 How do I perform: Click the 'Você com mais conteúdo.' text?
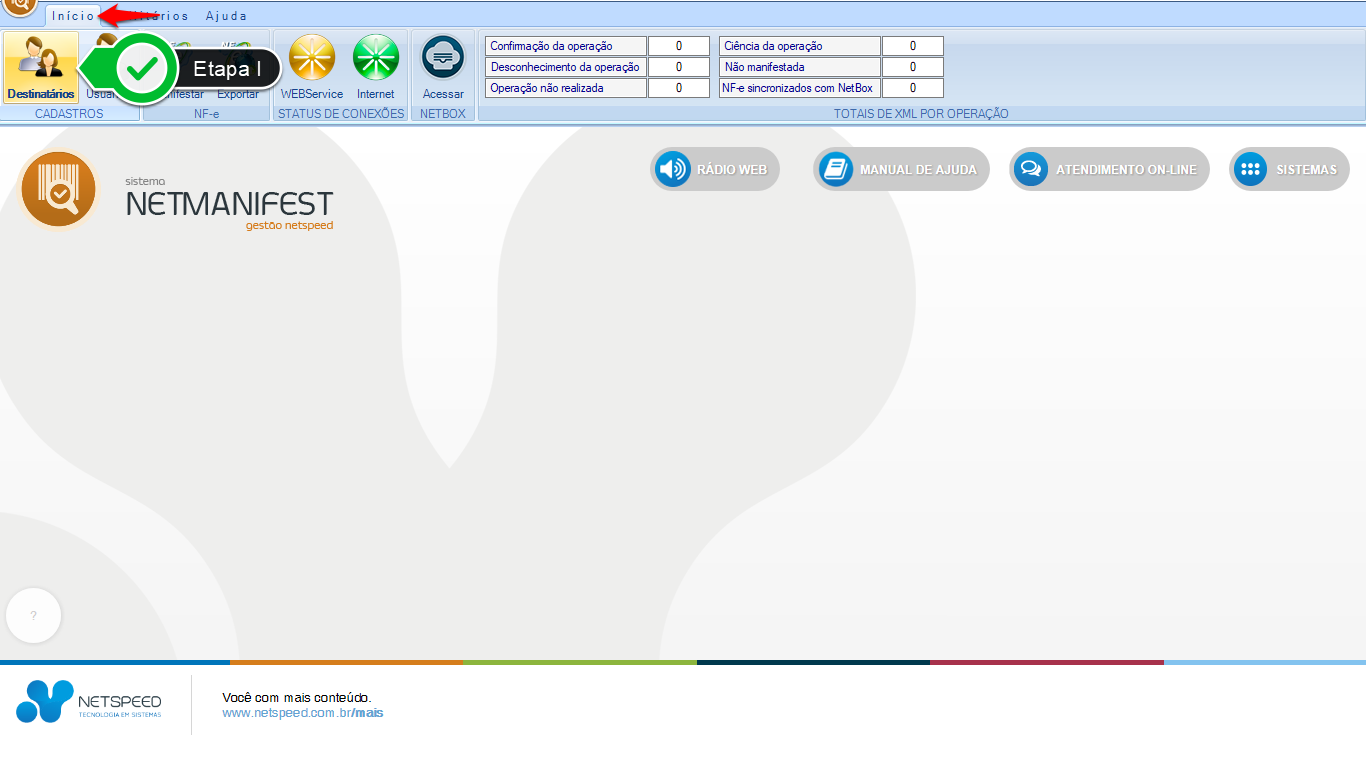click(x=297, y=697)
